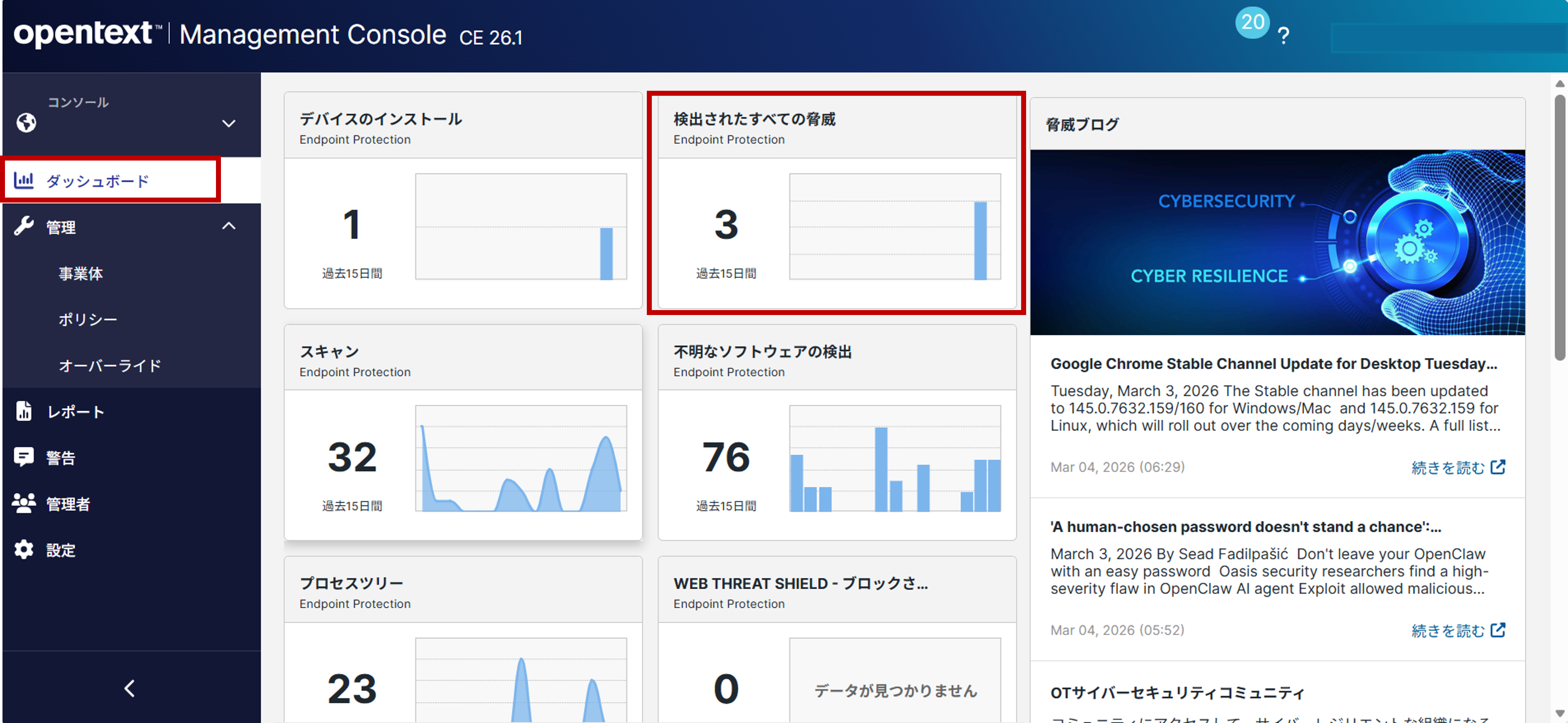Click the 設定 gear icon
The image size is (1568, 723).
point(24,549)
